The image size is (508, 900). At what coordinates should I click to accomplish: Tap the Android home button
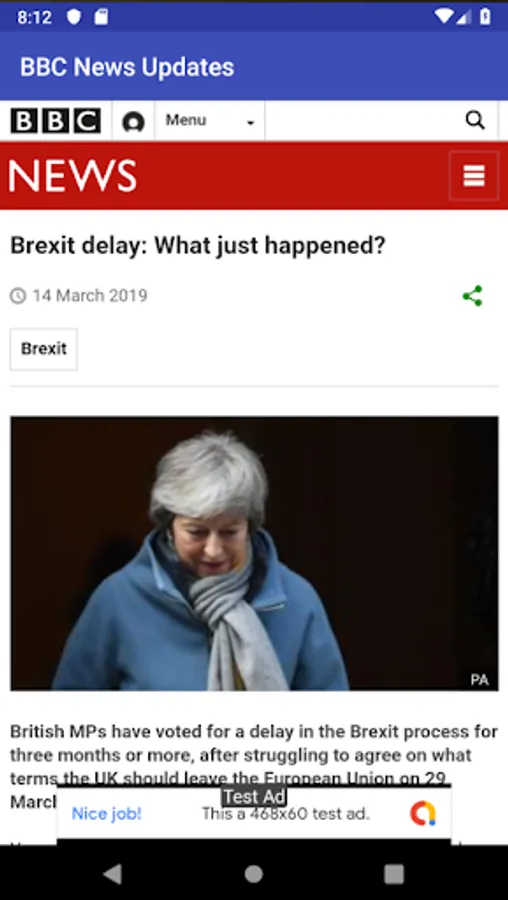pyautogui.click(x=254, y=874)
